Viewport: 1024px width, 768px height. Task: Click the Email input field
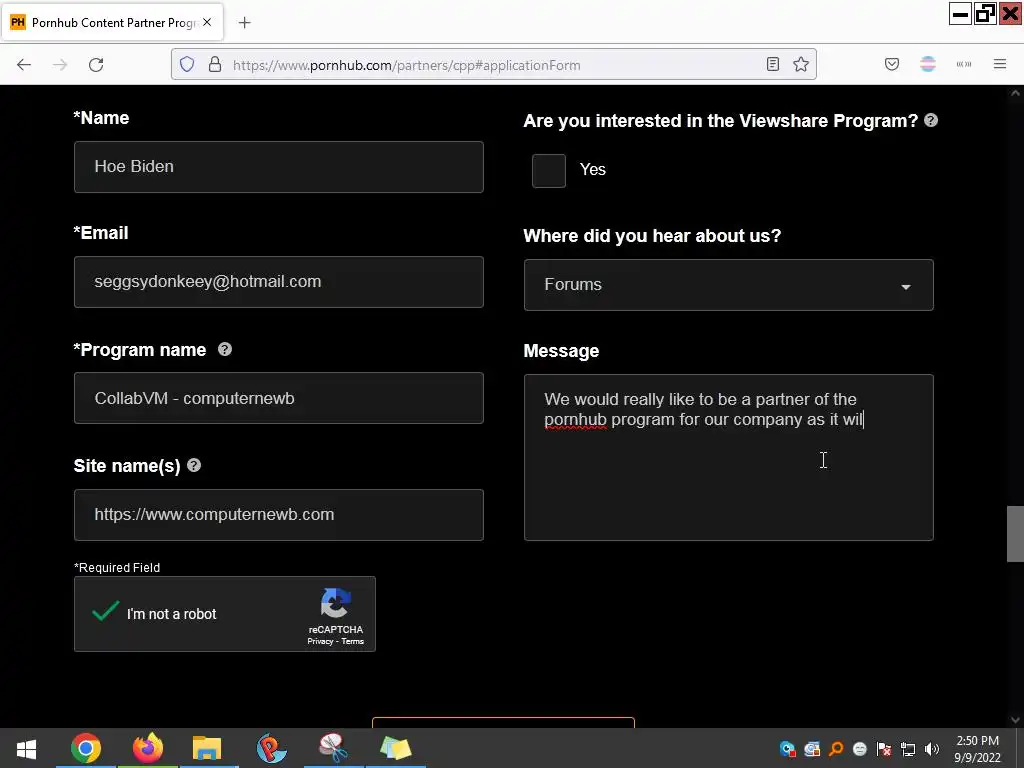279,282
